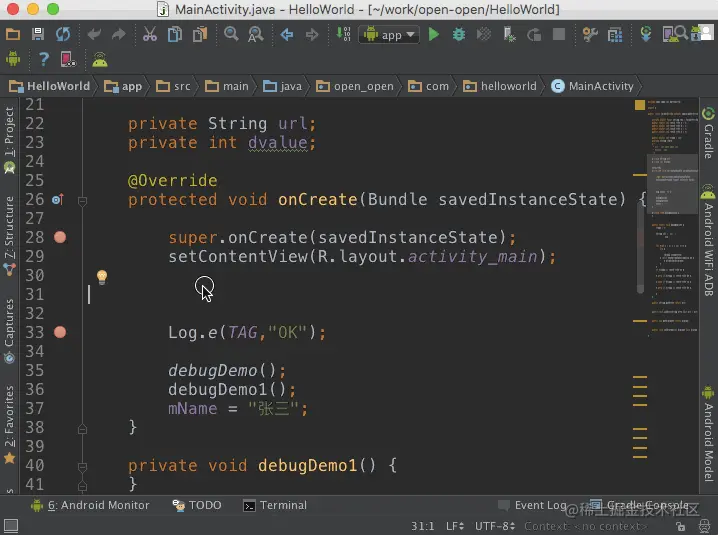This screenshot has height=535, width=718.
Task: Select HelloWorld breadcrumb
Action: pyautogui.click(x=50, y=86)
